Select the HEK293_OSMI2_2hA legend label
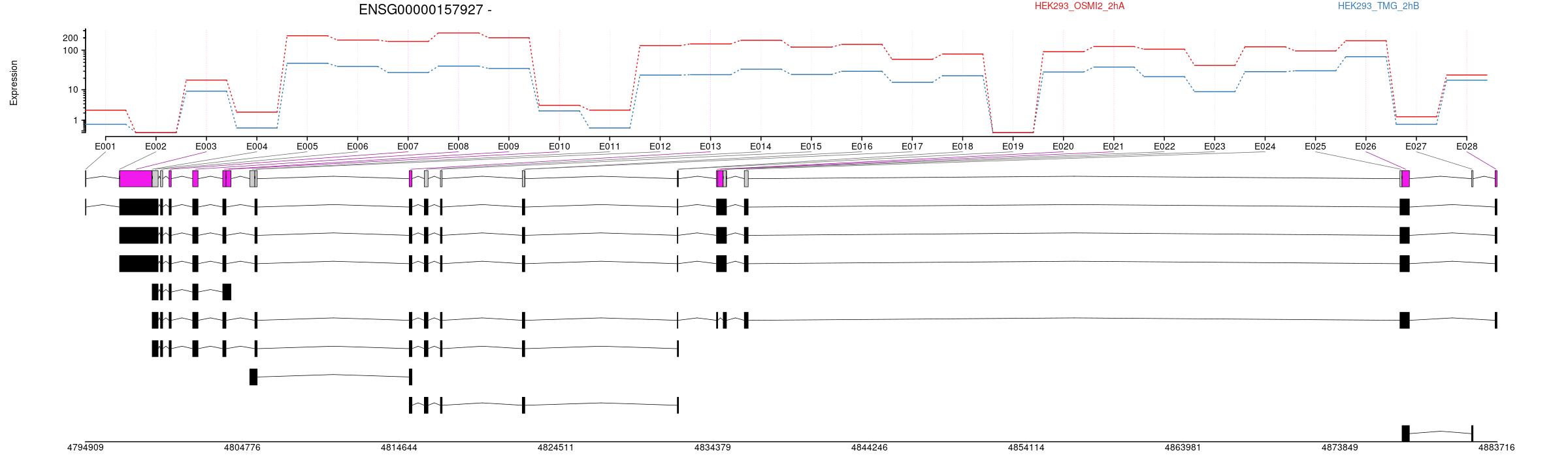1568x457 pixels. pos(1079,6)
